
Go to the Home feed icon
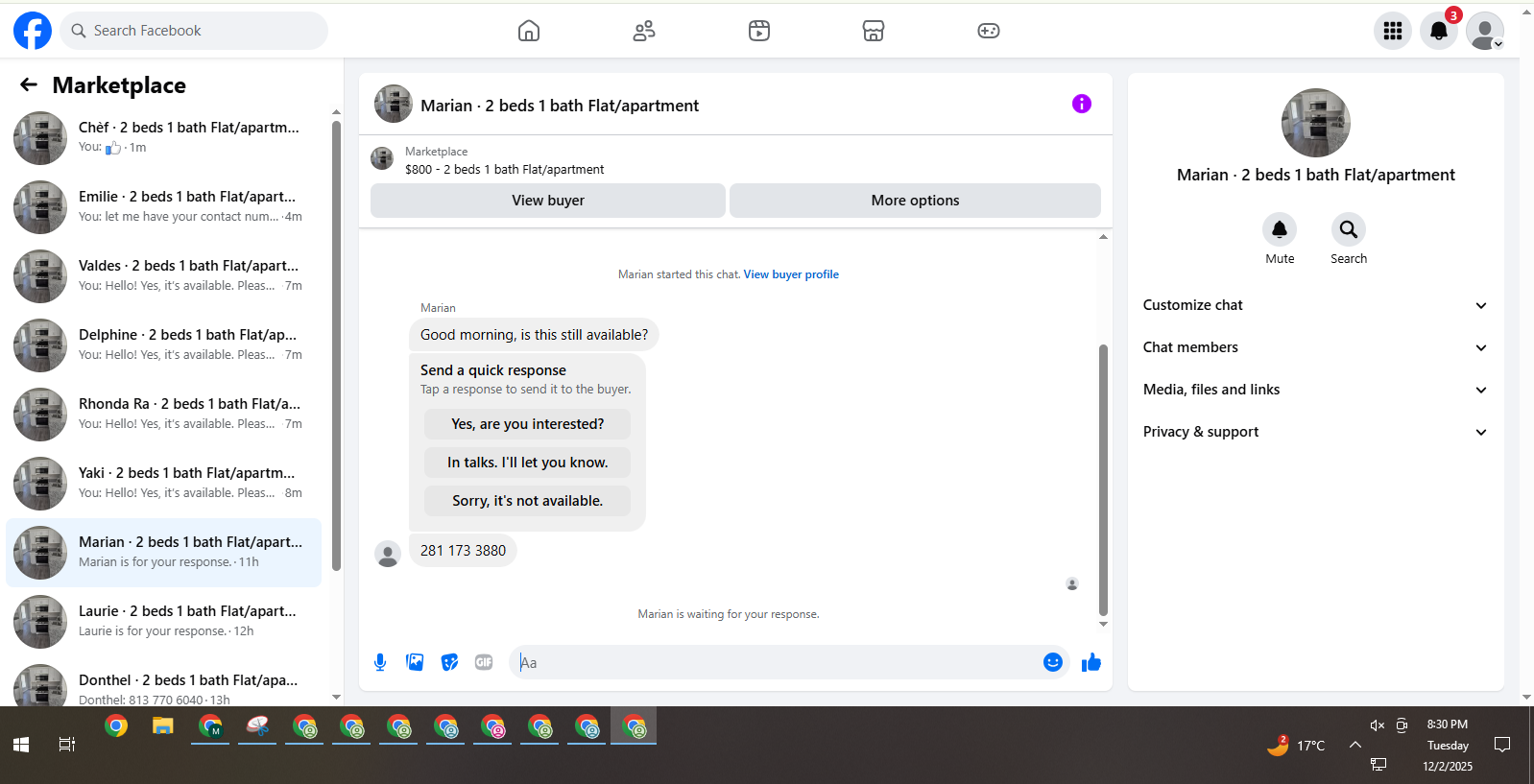[529, 31]
